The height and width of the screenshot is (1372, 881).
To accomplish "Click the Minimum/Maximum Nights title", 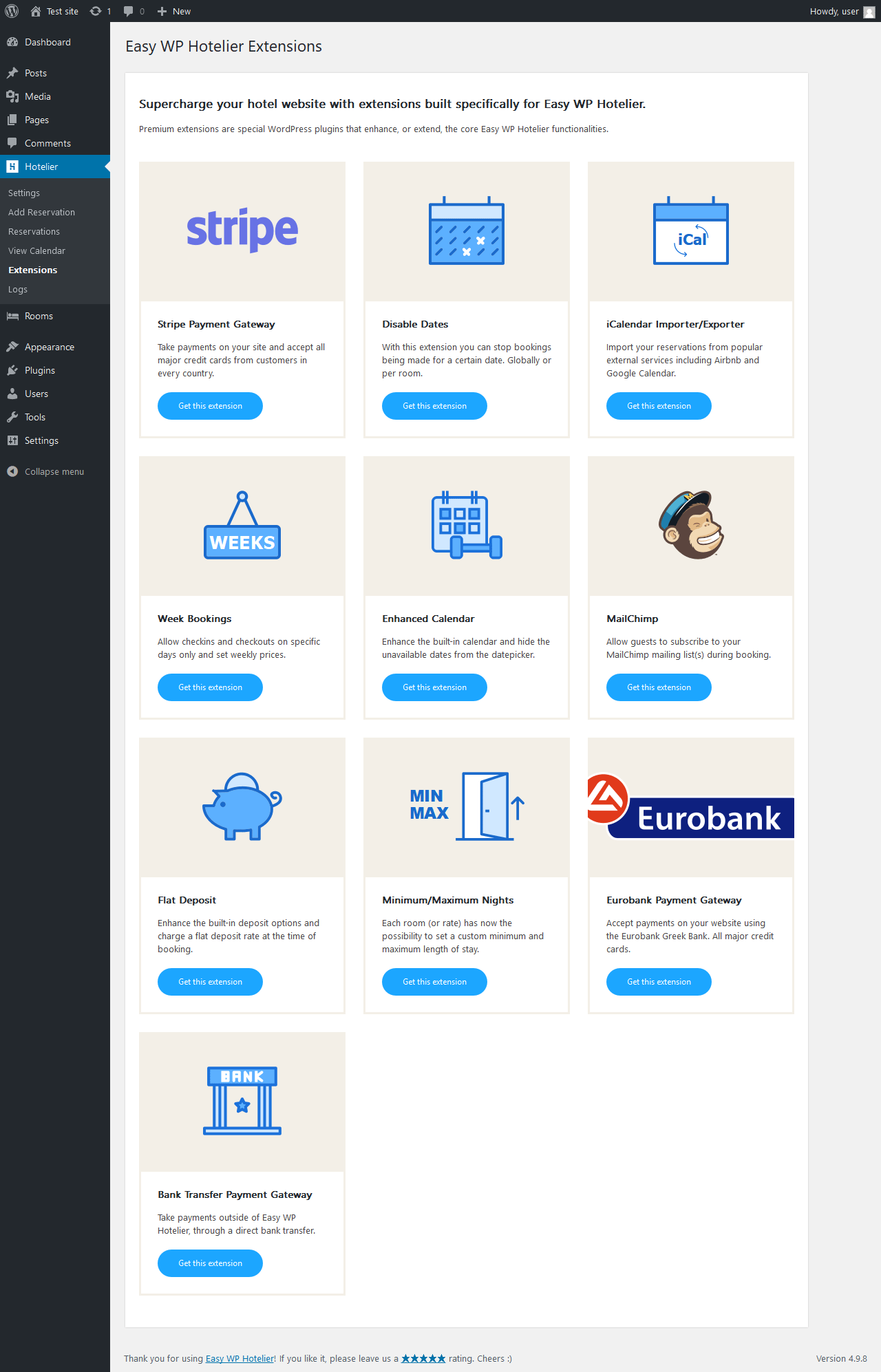I will (448, 900).
